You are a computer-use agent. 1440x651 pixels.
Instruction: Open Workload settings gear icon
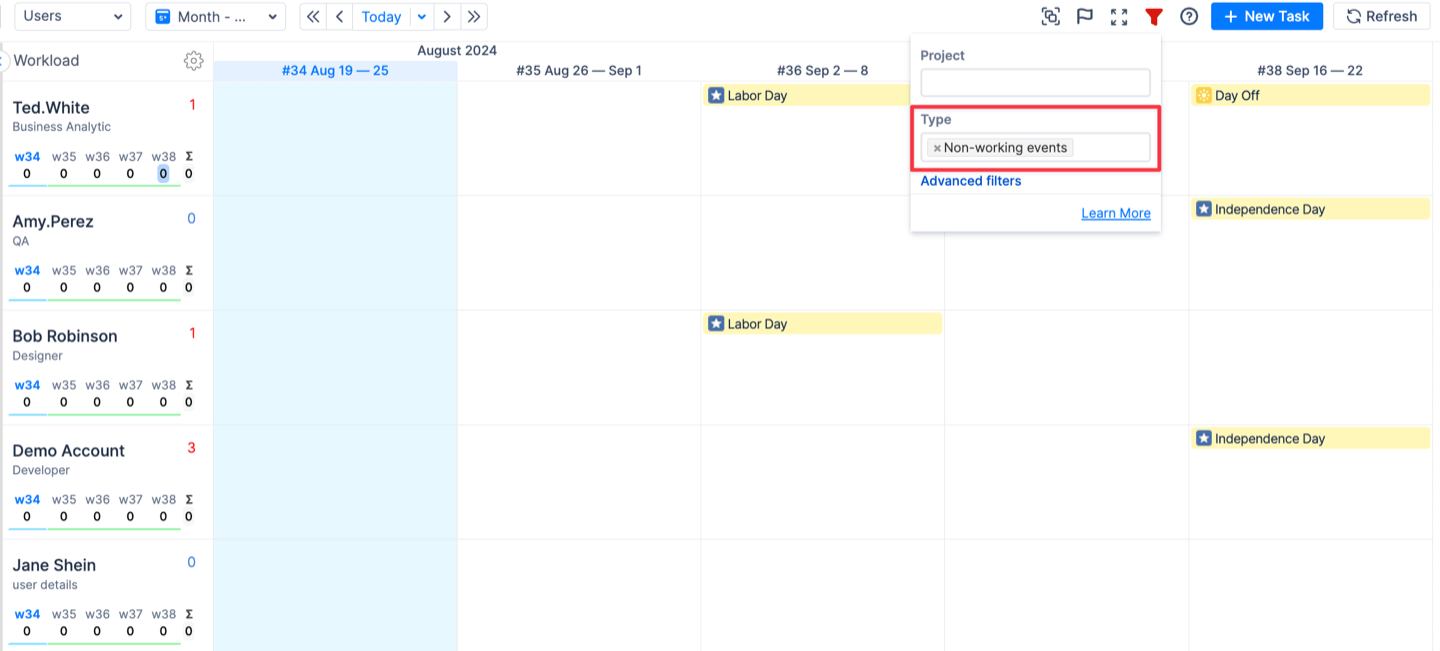193,61
